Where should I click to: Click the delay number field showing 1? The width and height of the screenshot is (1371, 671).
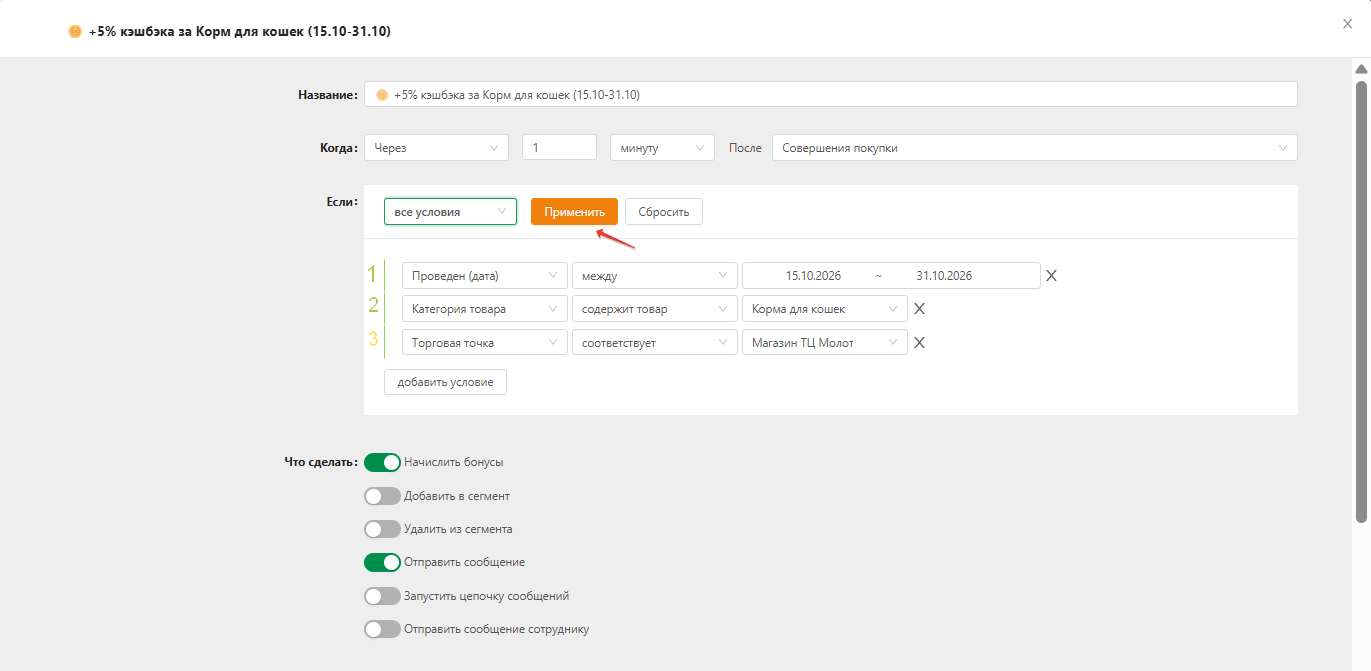[559, 148]
